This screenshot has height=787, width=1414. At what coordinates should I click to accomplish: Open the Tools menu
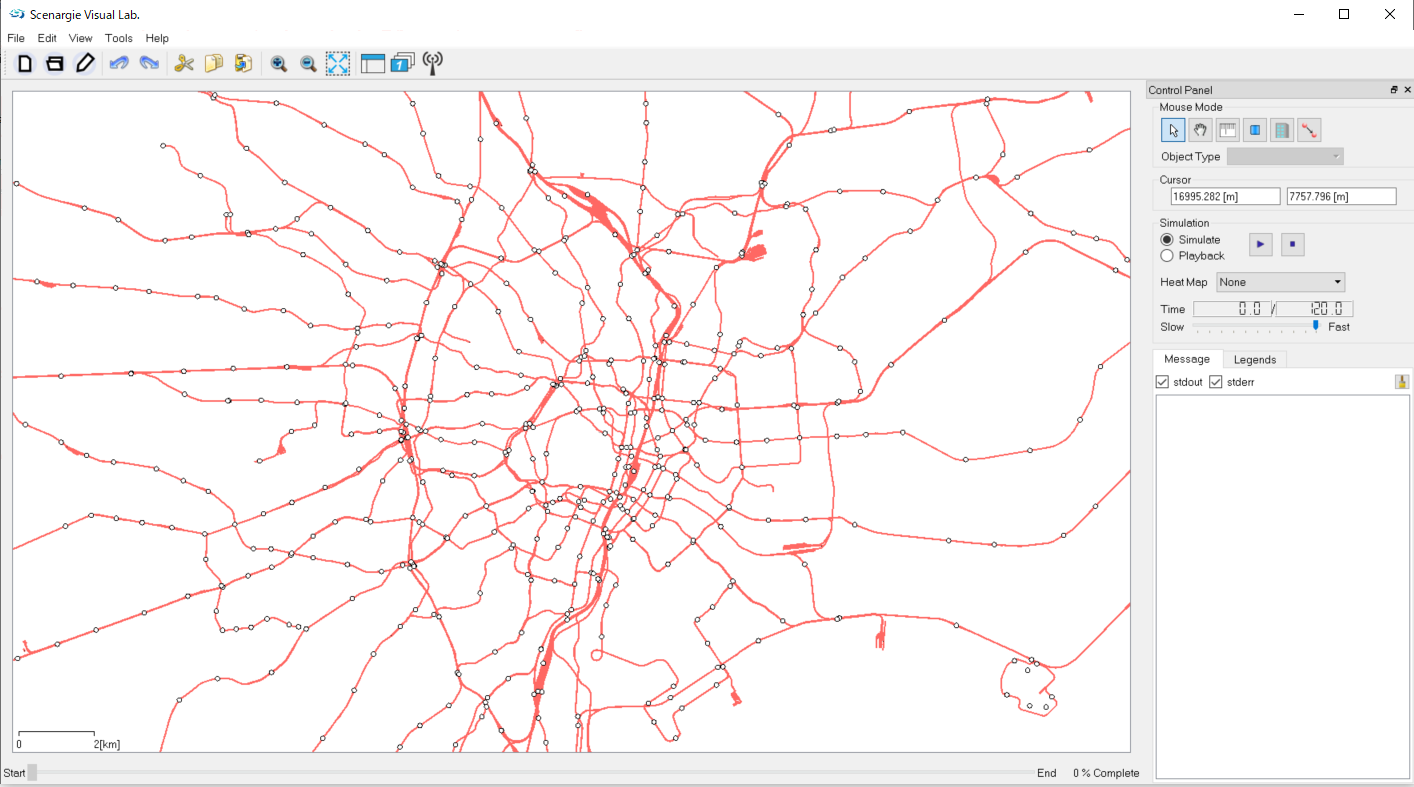(119, 38)
